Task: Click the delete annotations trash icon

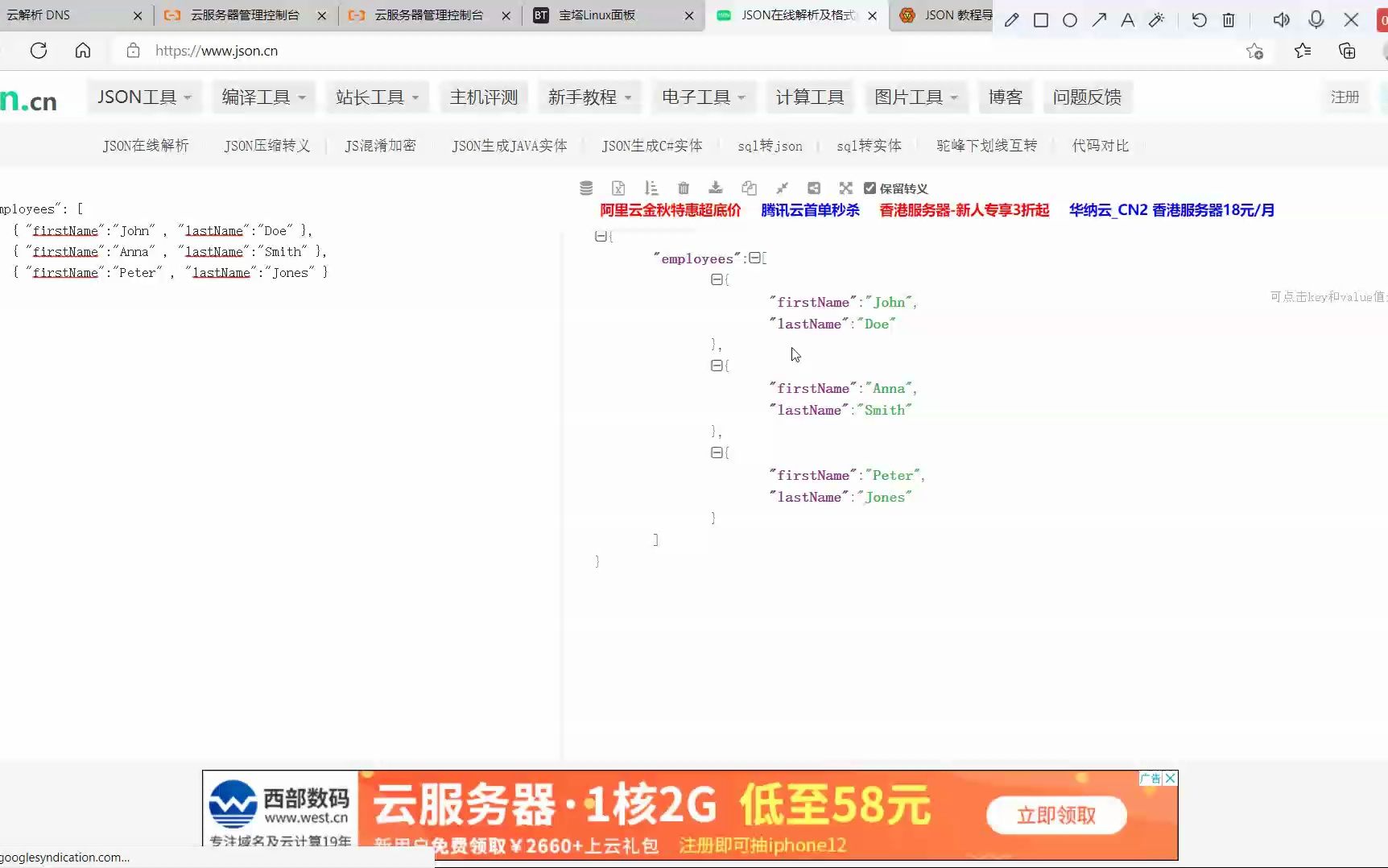Action: tap(1229, 20)
